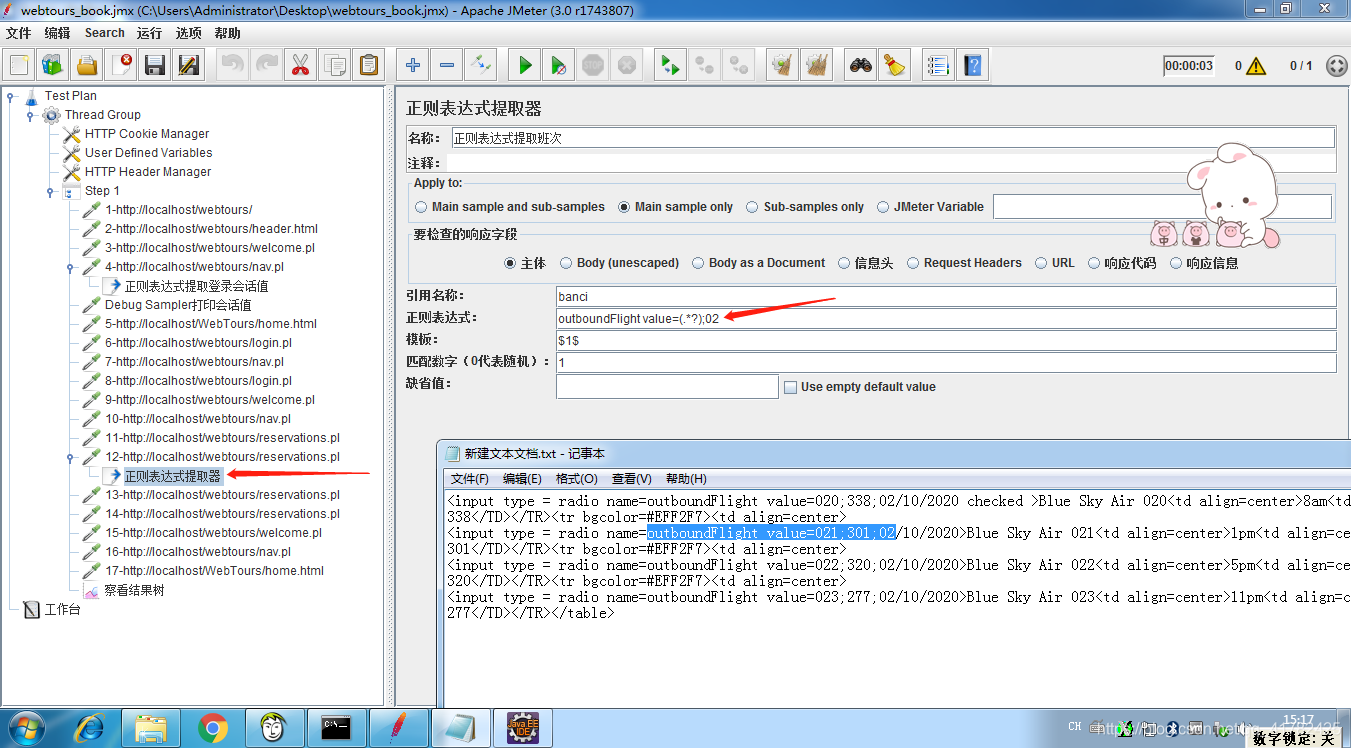Open the 选项 menu

point(189,33)
